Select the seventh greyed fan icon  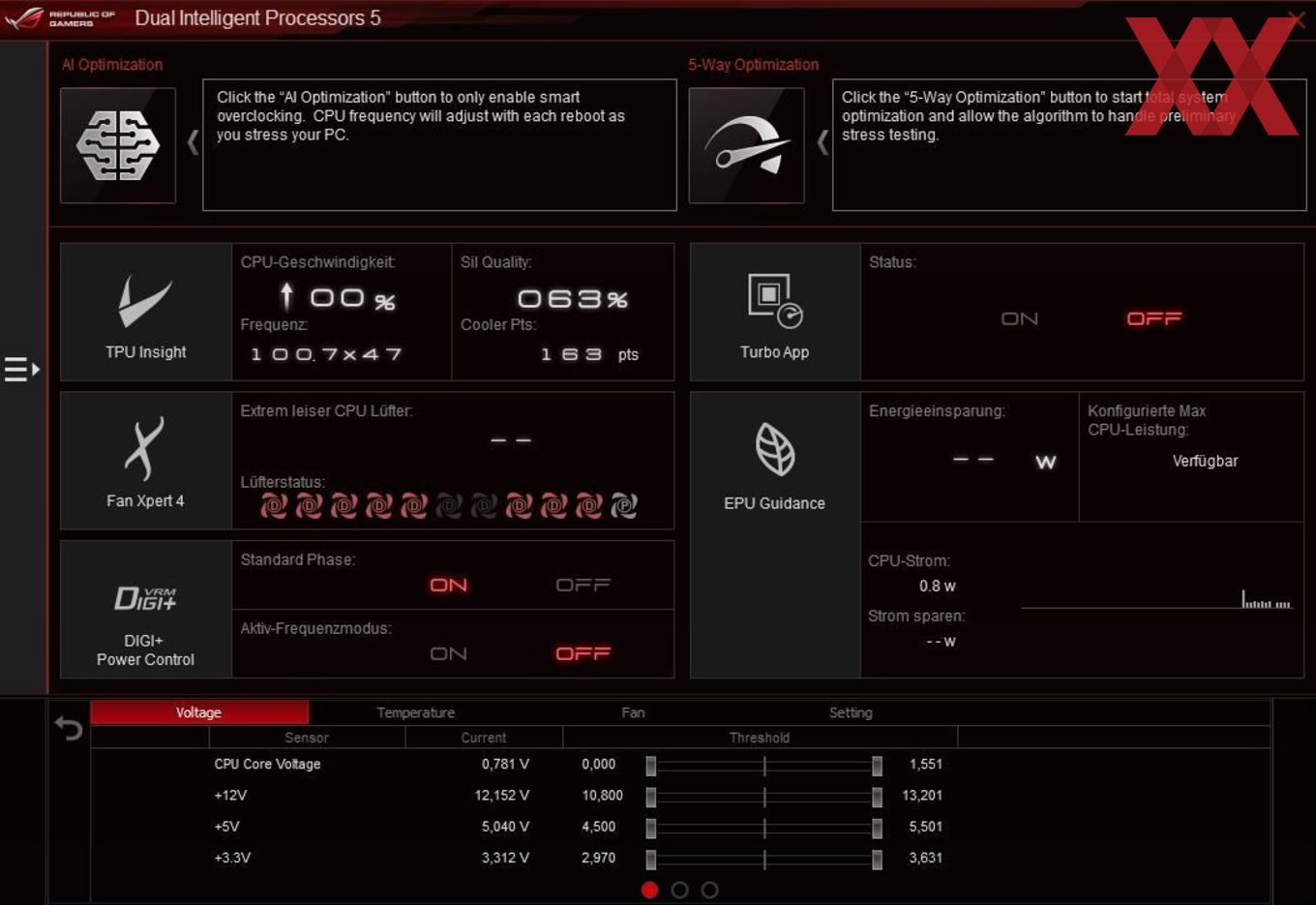click(x=484, y=505)
